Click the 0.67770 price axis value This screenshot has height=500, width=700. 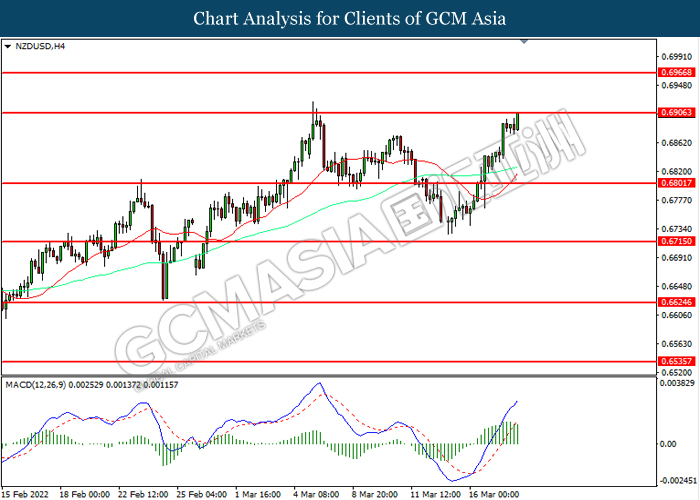[677, 200]
